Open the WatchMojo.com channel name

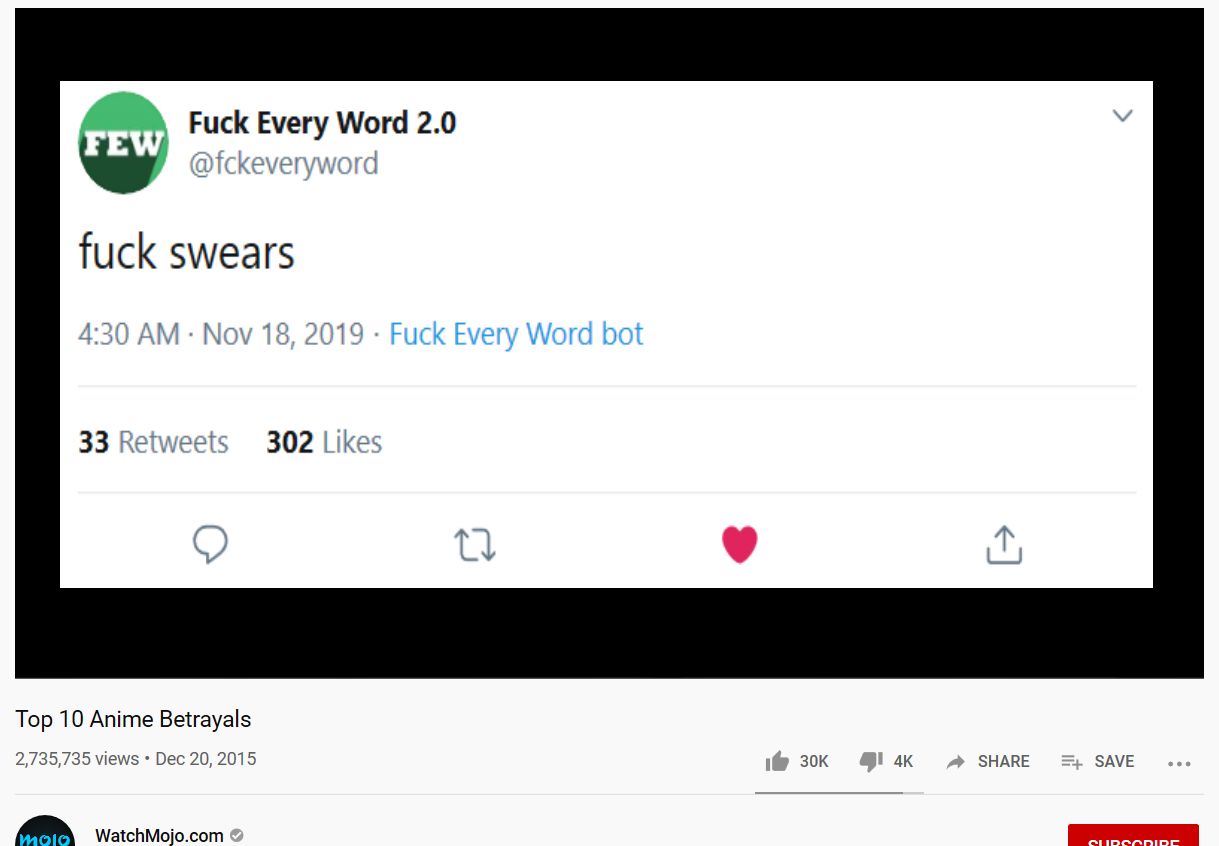click(159, 835)
